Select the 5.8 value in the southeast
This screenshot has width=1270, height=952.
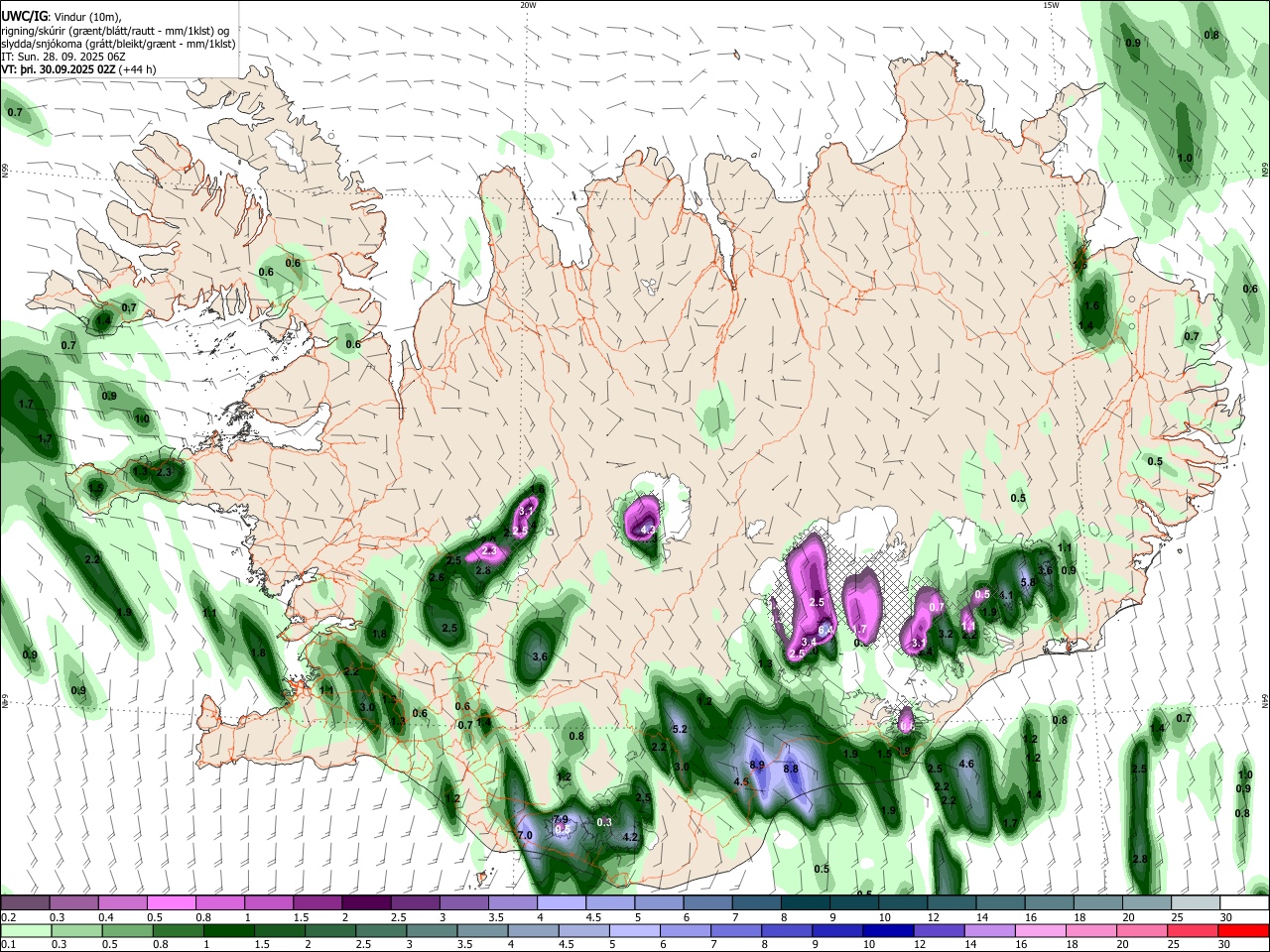1028,582
